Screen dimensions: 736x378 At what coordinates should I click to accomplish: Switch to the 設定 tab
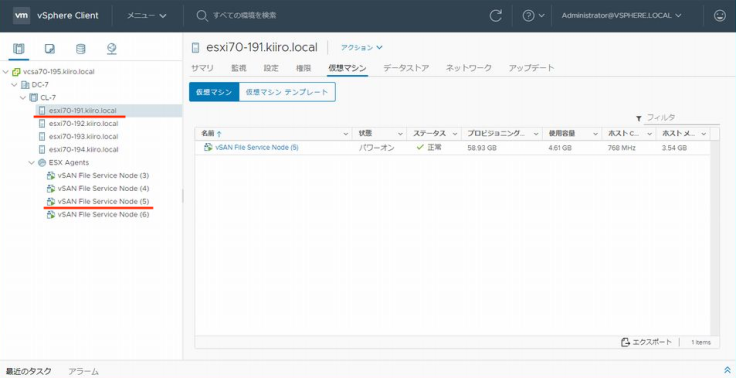point(271,68)
